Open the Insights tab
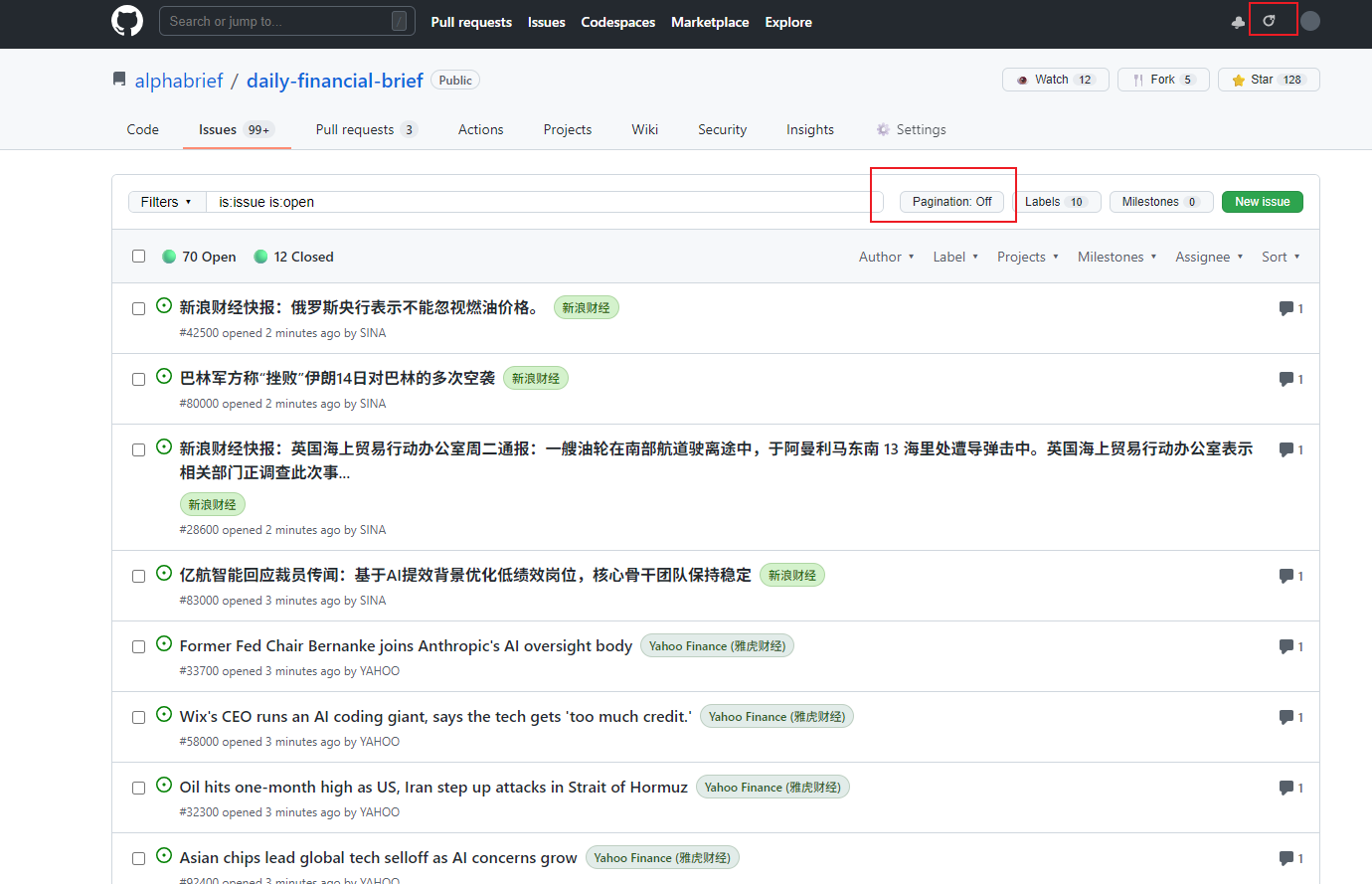The height and width of the screenshot is (884, 1372). coord(810,129)
